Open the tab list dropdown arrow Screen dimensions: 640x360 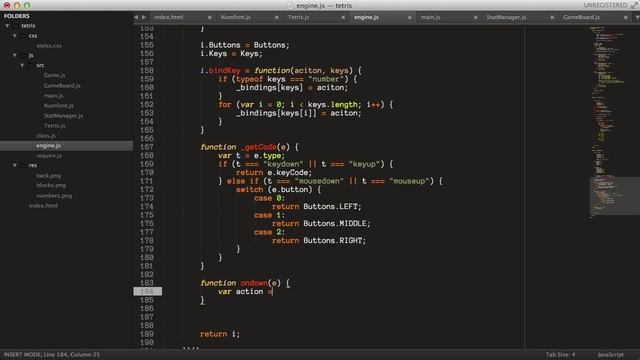(x=637, y=18)
